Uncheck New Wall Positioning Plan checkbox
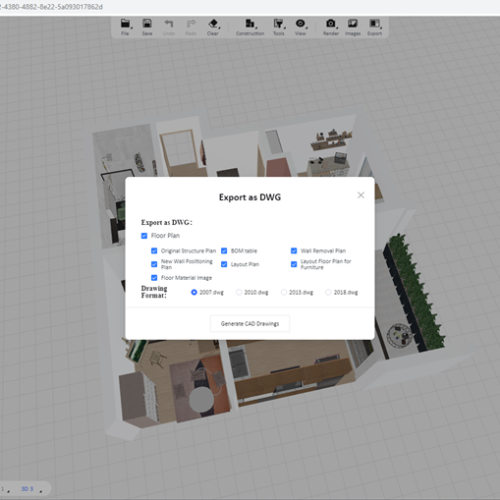500x500 pixels. (154, 264)
